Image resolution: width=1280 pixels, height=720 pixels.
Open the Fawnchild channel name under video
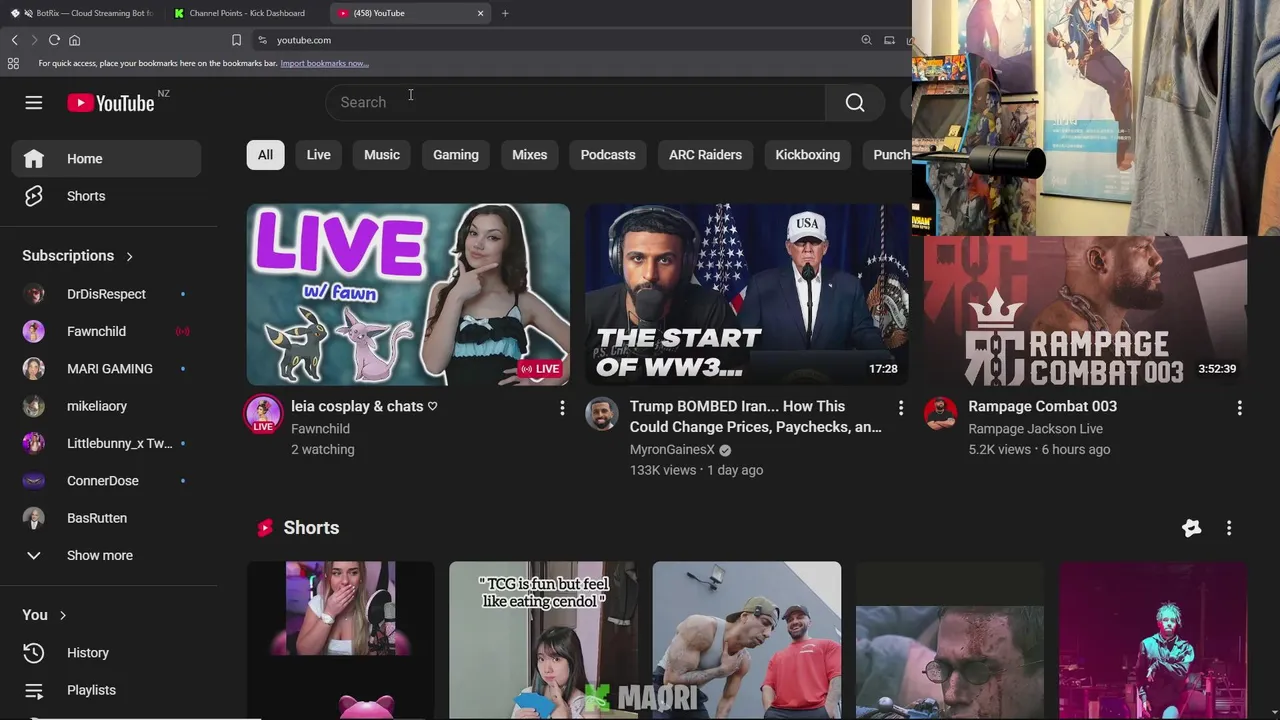[x=320, y=428]
